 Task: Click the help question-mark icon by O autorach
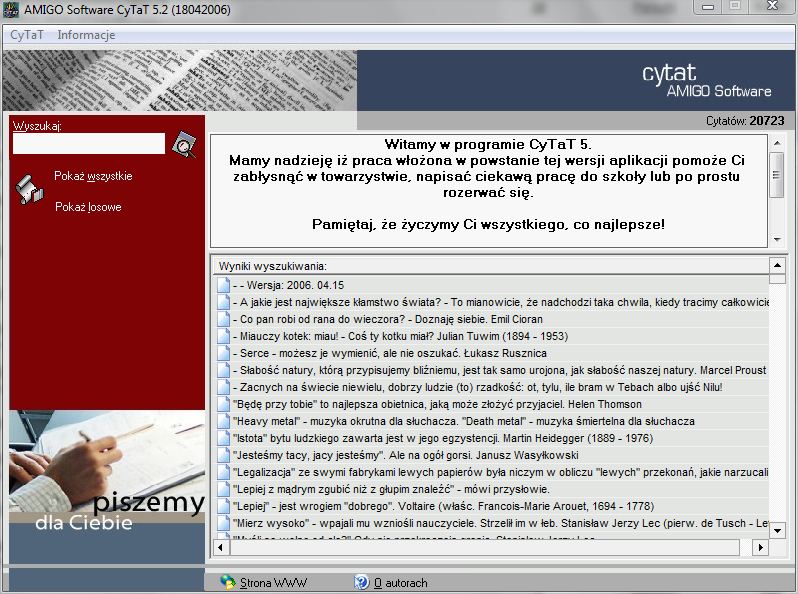click(361, 582)
